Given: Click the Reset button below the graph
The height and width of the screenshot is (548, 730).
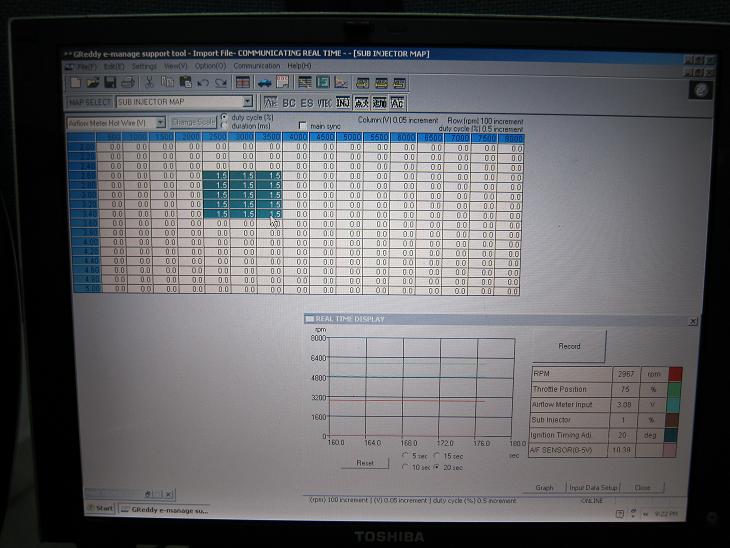Looking at the screenshot, I should click(x=365, y=463).
